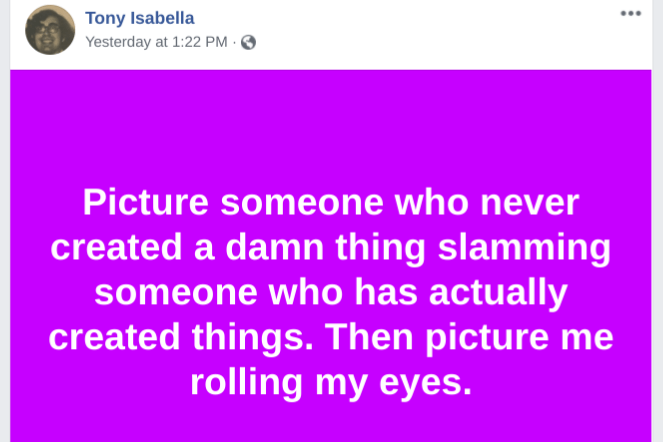The width and height of the screenshot is (663, 442).
Task: Click the word "Tony" in the author name
Action: point(106,18)
